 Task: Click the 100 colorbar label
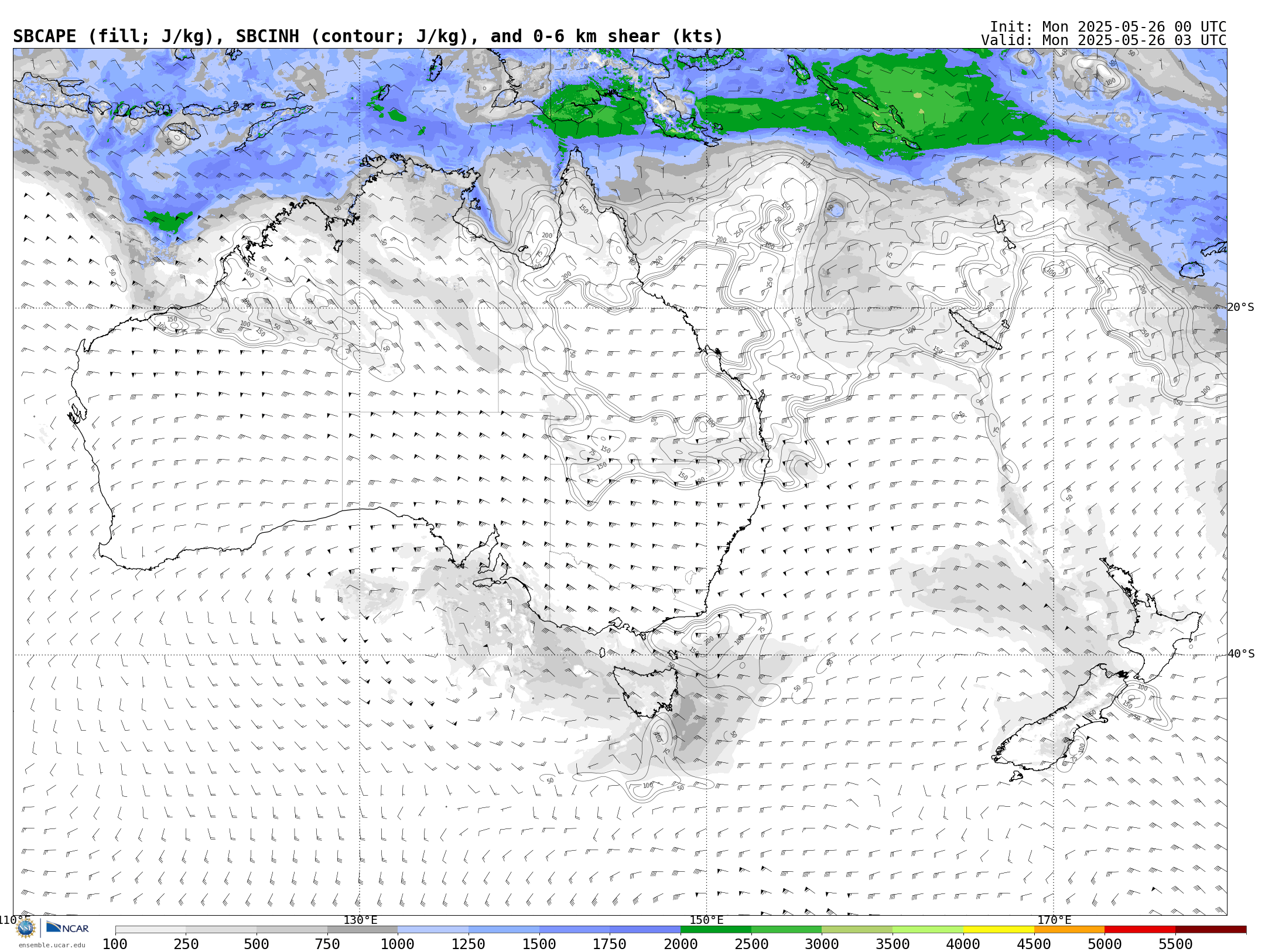tap(115, 944)
